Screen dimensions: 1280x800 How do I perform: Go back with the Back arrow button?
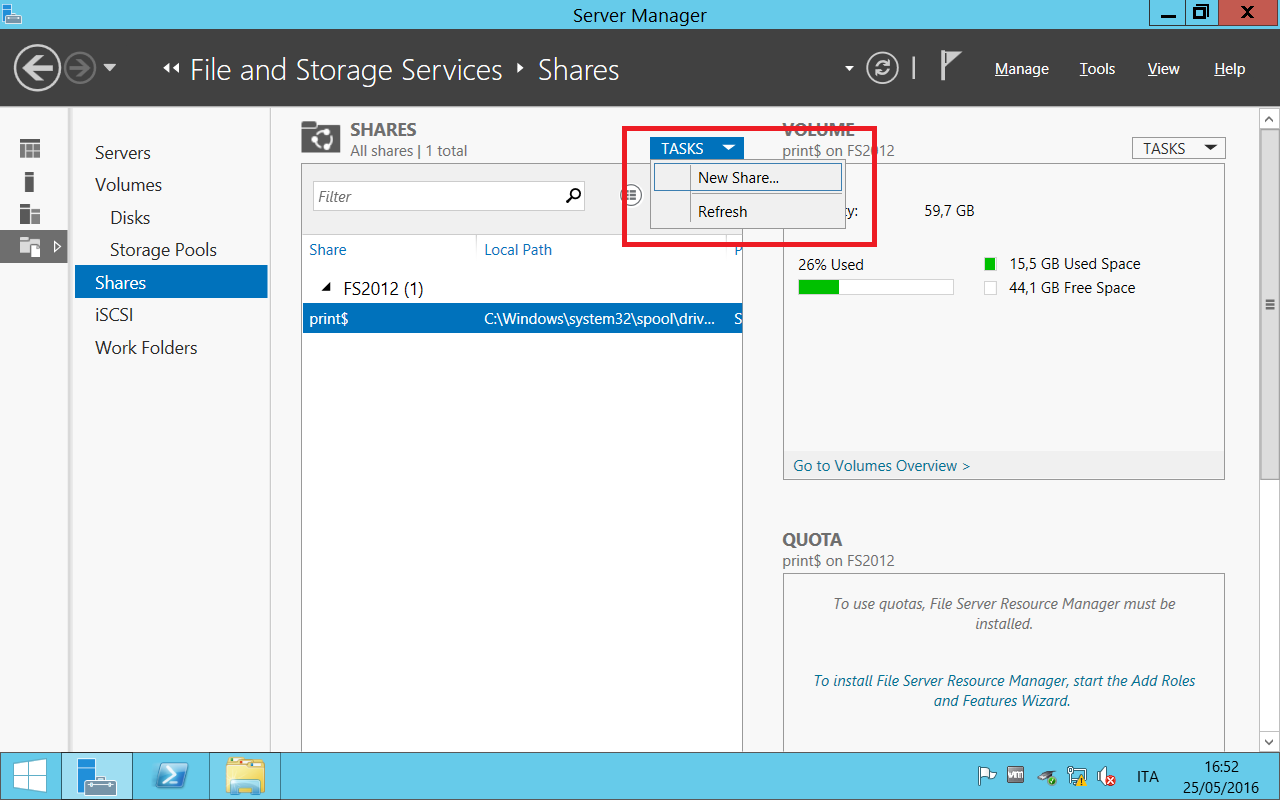(38, 68)
